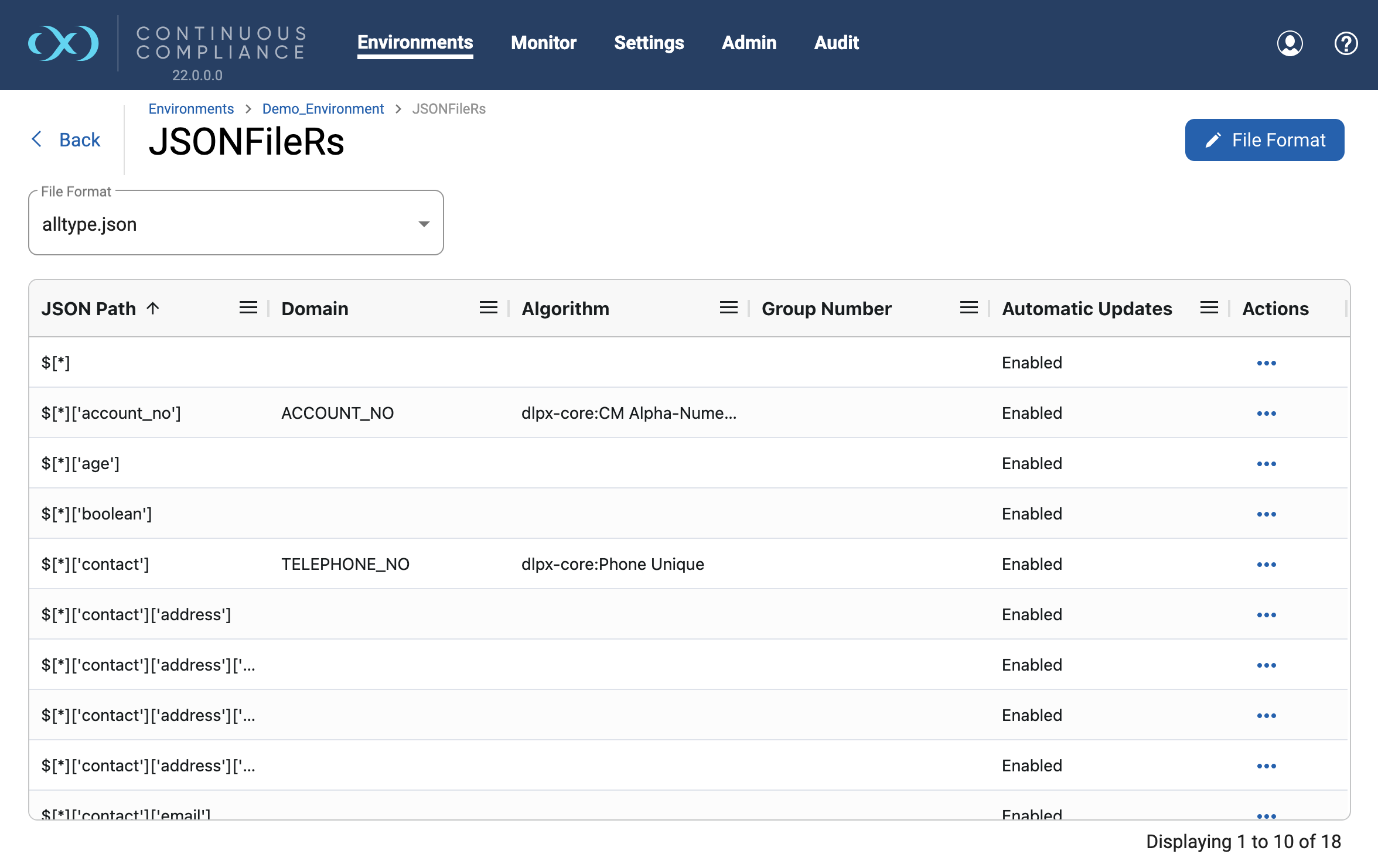
Task: Click the File Format edit button
Action: click(1264, 140)
